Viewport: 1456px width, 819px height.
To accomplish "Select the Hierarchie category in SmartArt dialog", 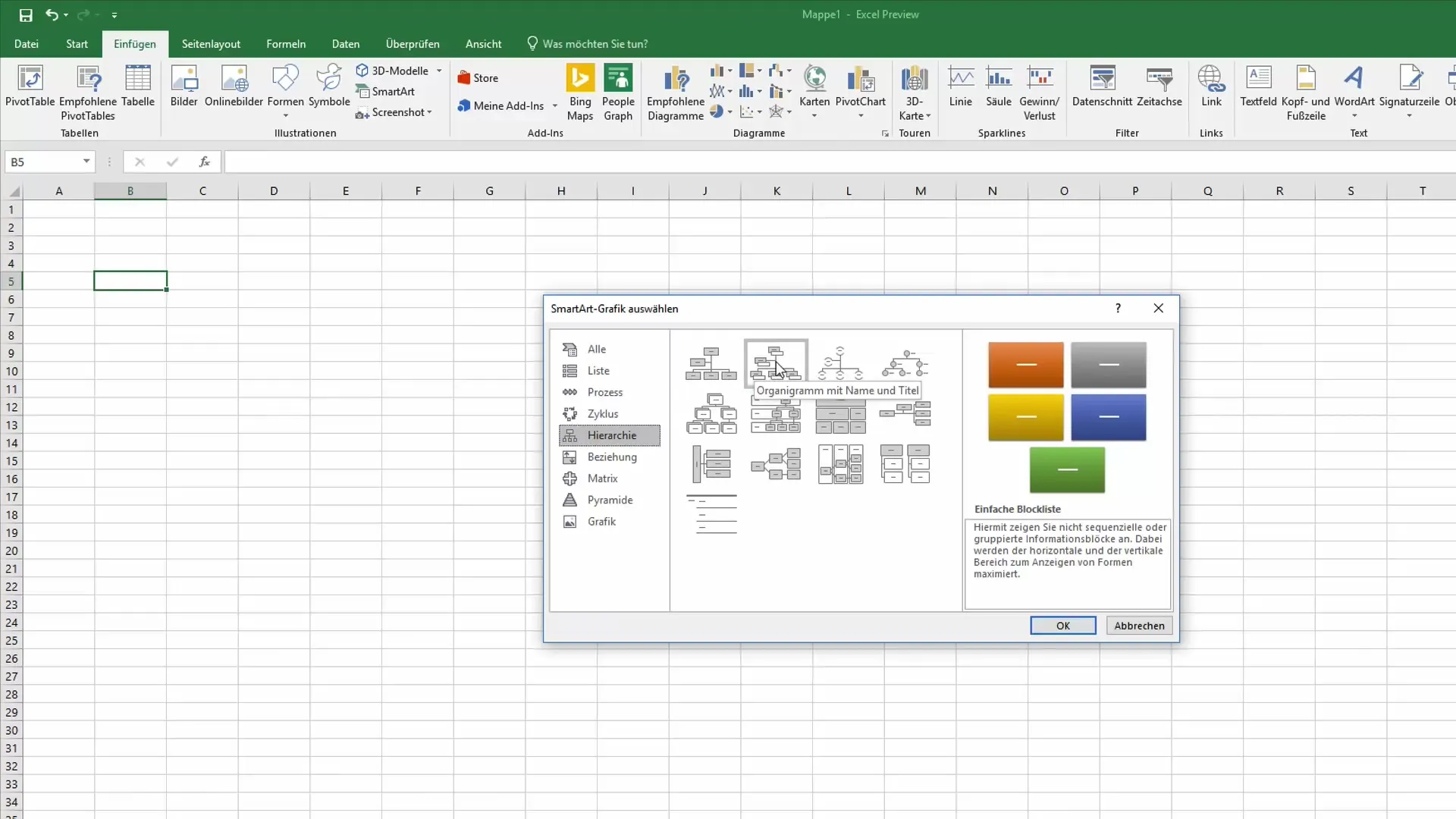I will tap(611, 435).
